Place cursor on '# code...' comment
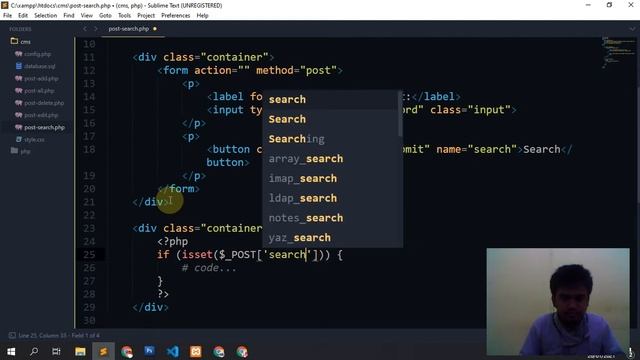The width and height of the screenshot is (640, 360). [209, 268]
